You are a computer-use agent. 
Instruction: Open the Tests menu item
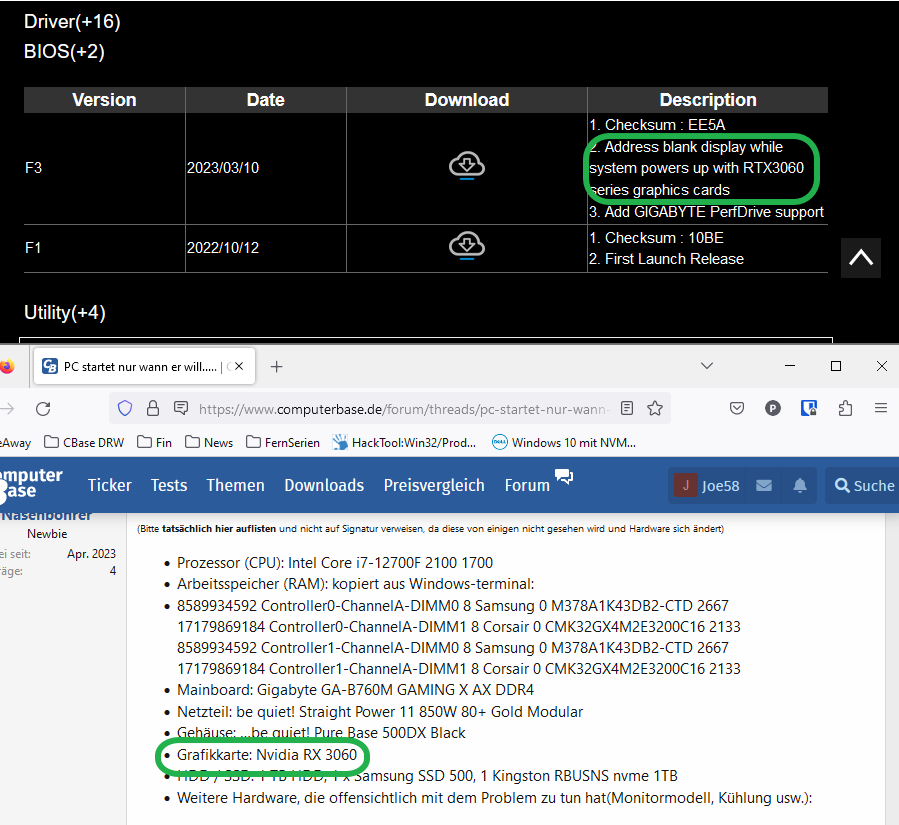point(169,486)
